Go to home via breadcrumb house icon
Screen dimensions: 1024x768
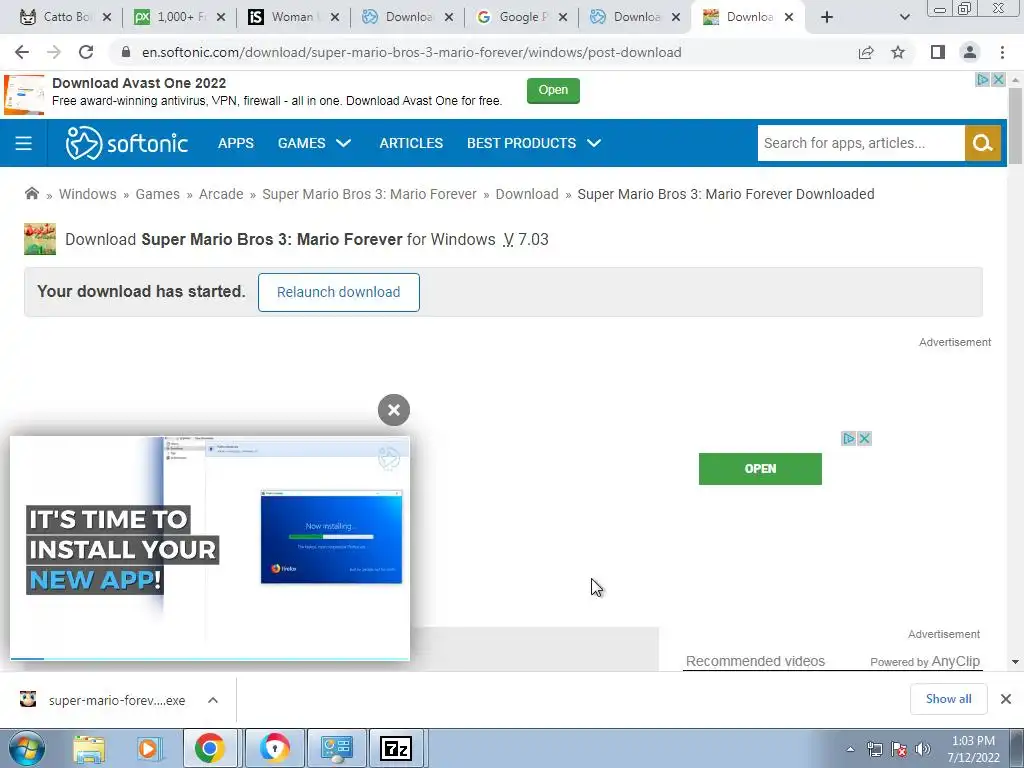pyautogui.click(x=31, y=193)
